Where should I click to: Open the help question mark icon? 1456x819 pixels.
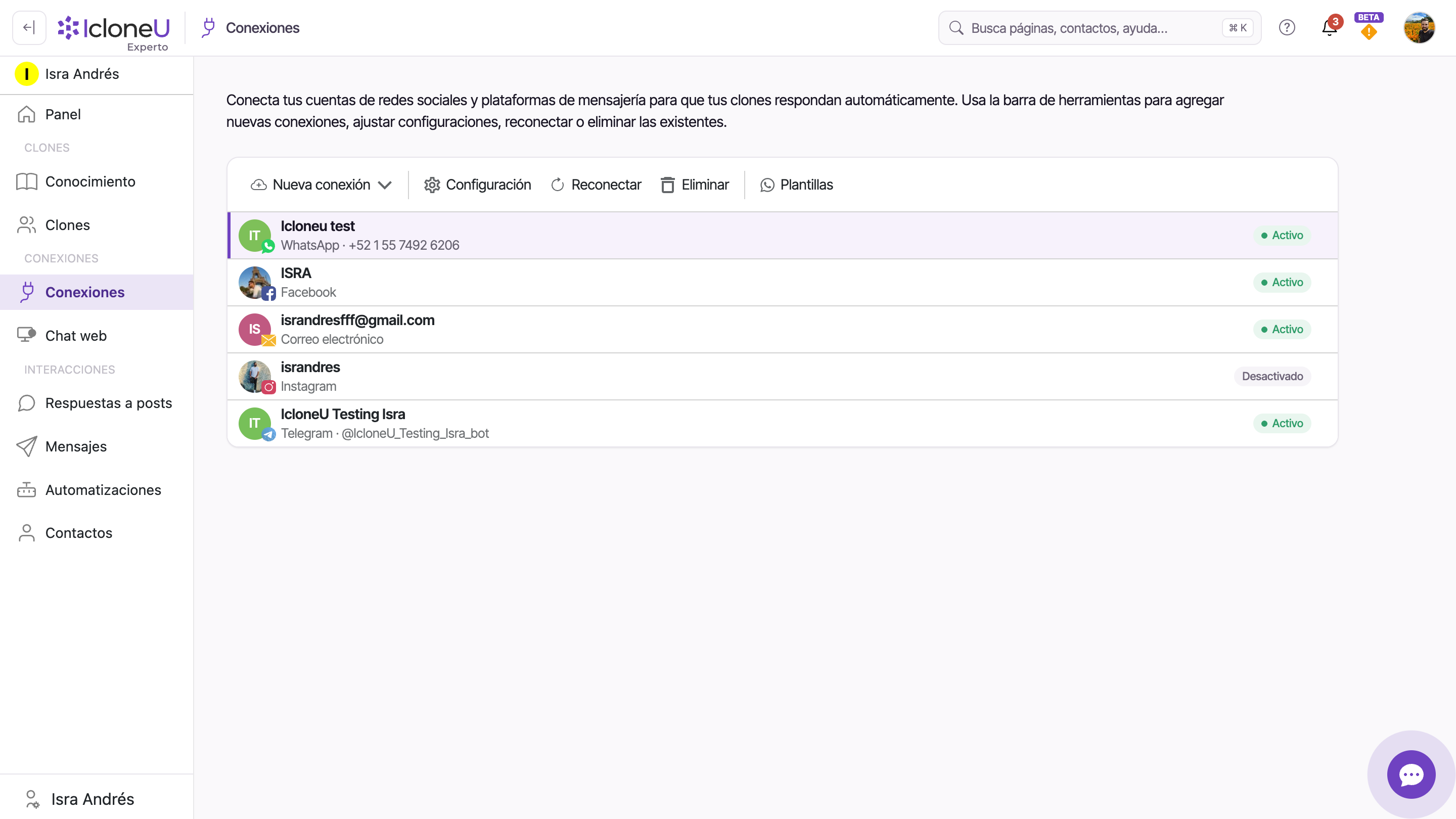pyautogui.click(x=1287, y=28)
